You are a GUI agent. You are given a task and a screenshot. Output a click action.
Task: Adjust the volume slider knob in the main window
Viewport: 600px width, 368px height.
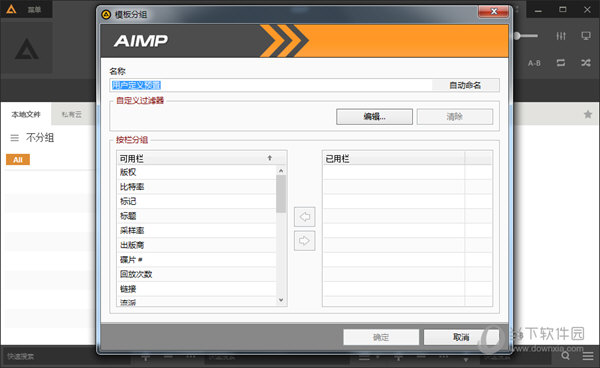click(x=517, y=36)
